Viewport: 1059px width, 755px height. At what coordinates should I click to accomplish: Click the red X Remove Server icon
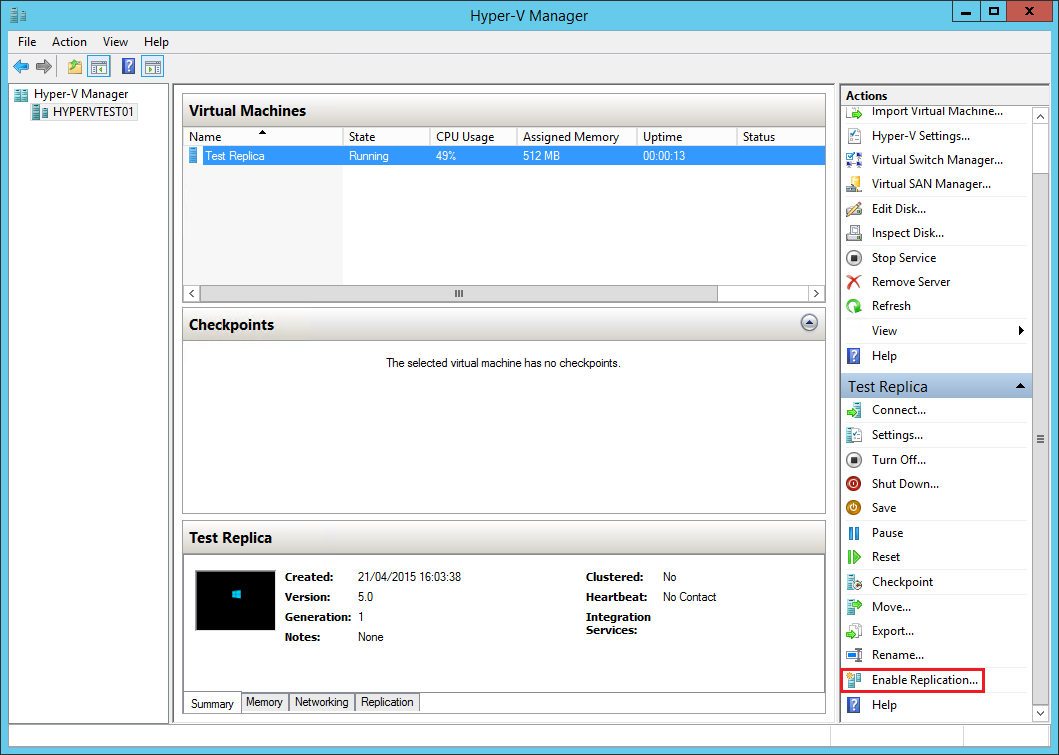854,282
